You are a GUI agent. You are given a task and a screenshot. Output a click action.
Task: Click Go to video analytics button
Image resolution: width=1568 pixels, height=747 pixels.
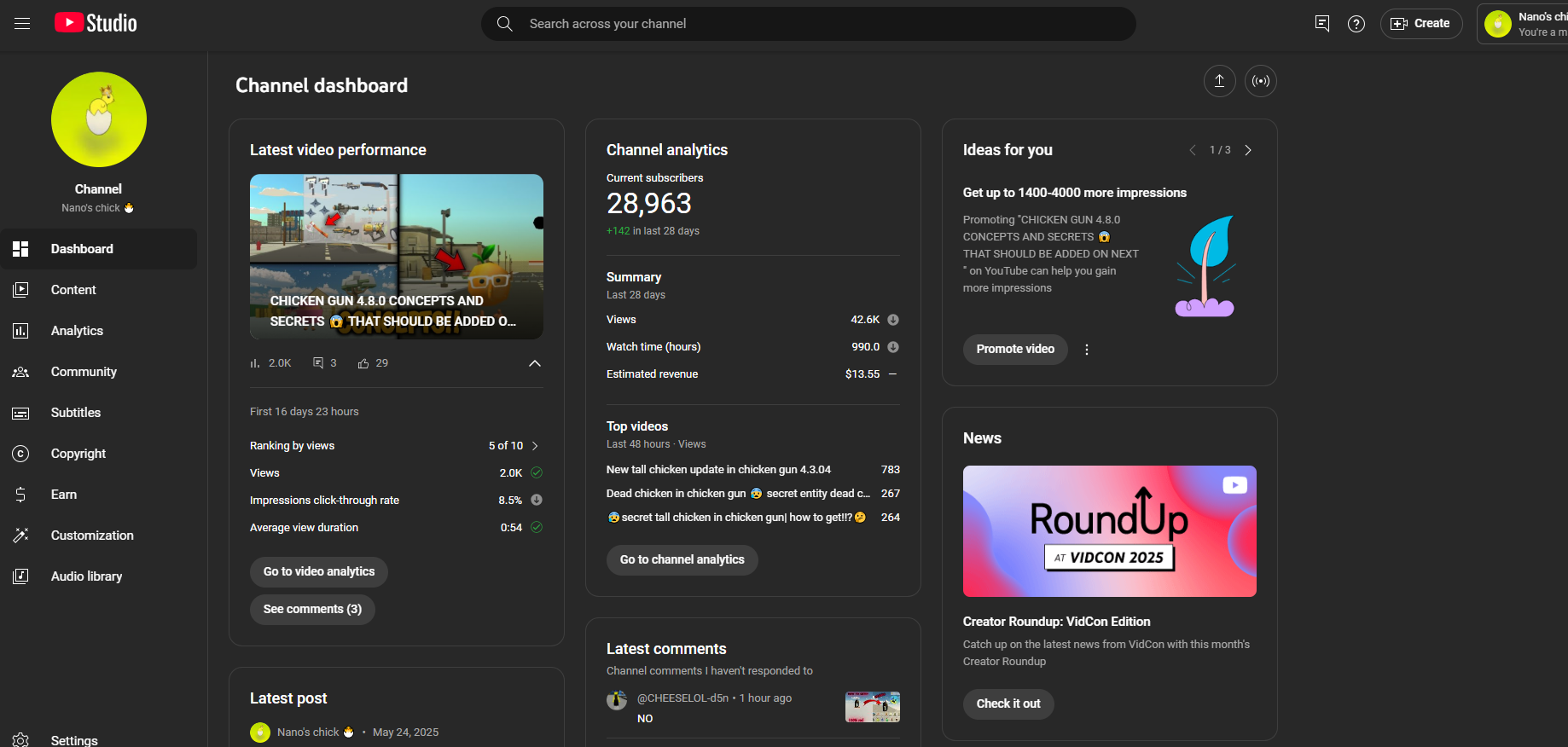(x=319, y=571)
